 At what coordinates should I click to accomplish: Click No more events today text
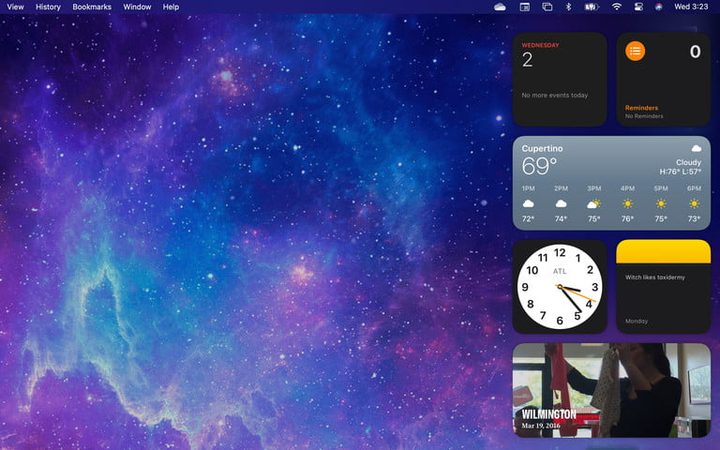point(555,95)
